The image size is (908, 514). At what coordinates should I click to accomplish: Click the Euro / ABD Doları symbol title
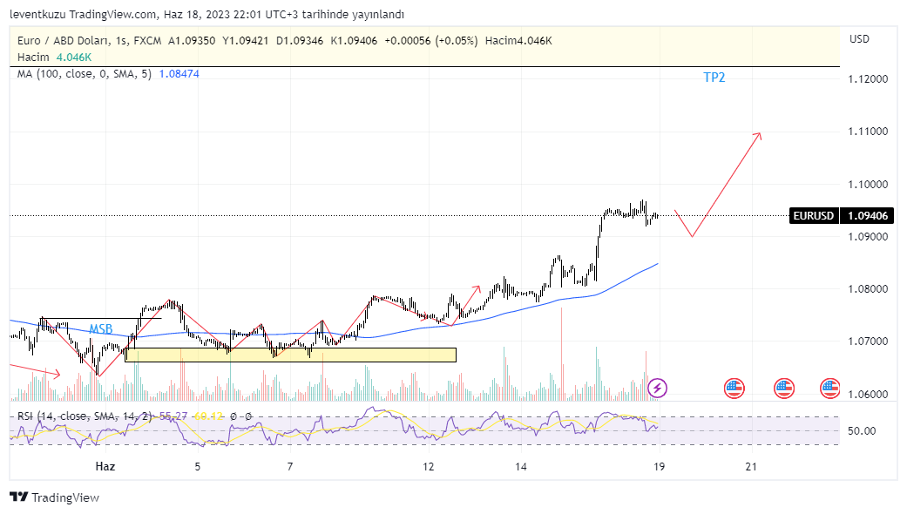click(62, 40)
